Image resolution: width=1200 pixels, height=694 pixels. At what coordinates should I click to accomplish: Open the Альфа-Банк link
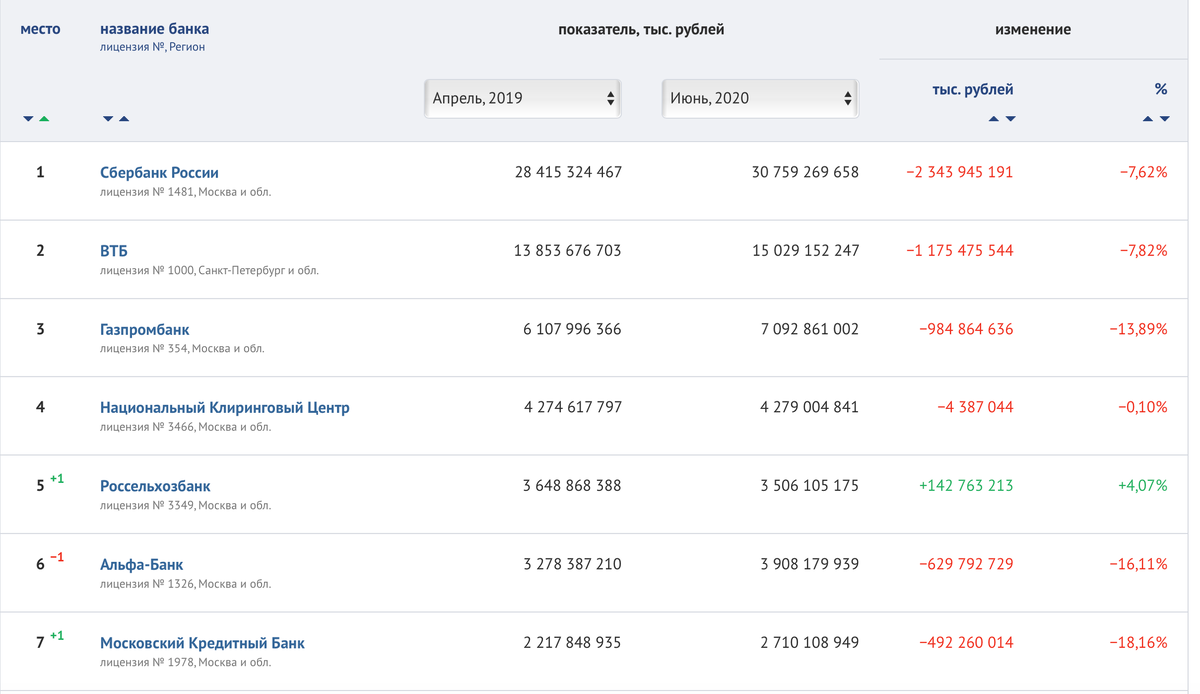click(142, 564)
